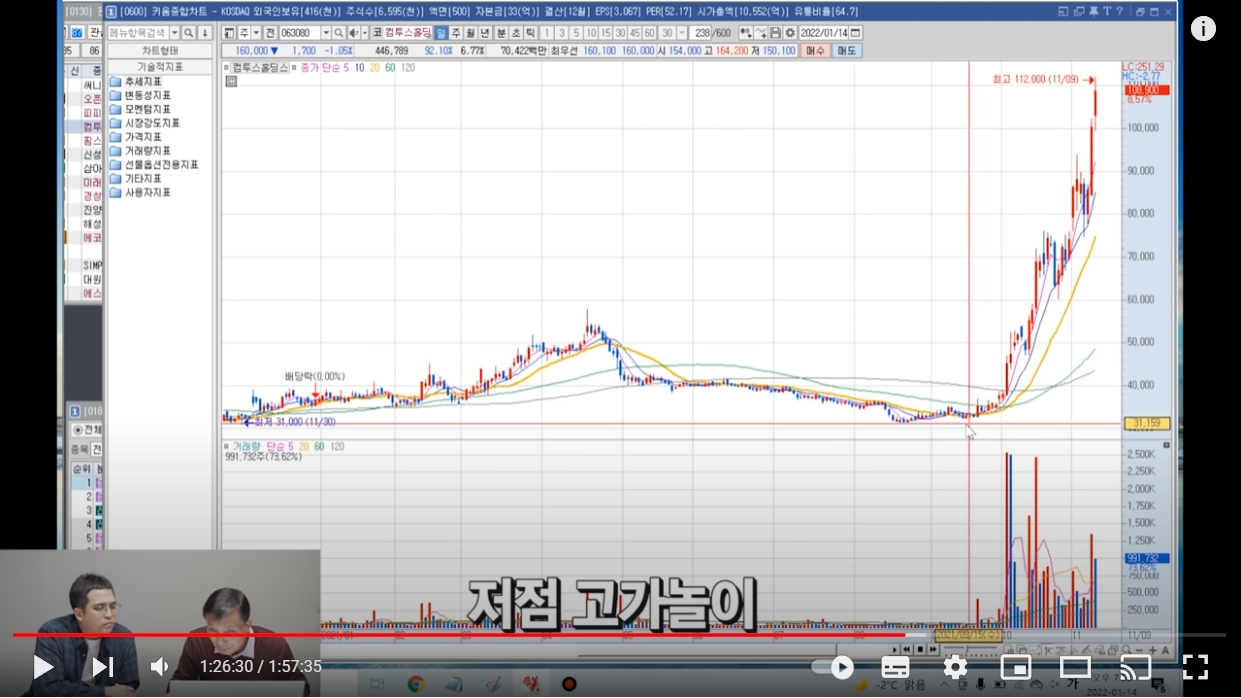Open the menu search dropdown arrow

(x=174, y=33)
